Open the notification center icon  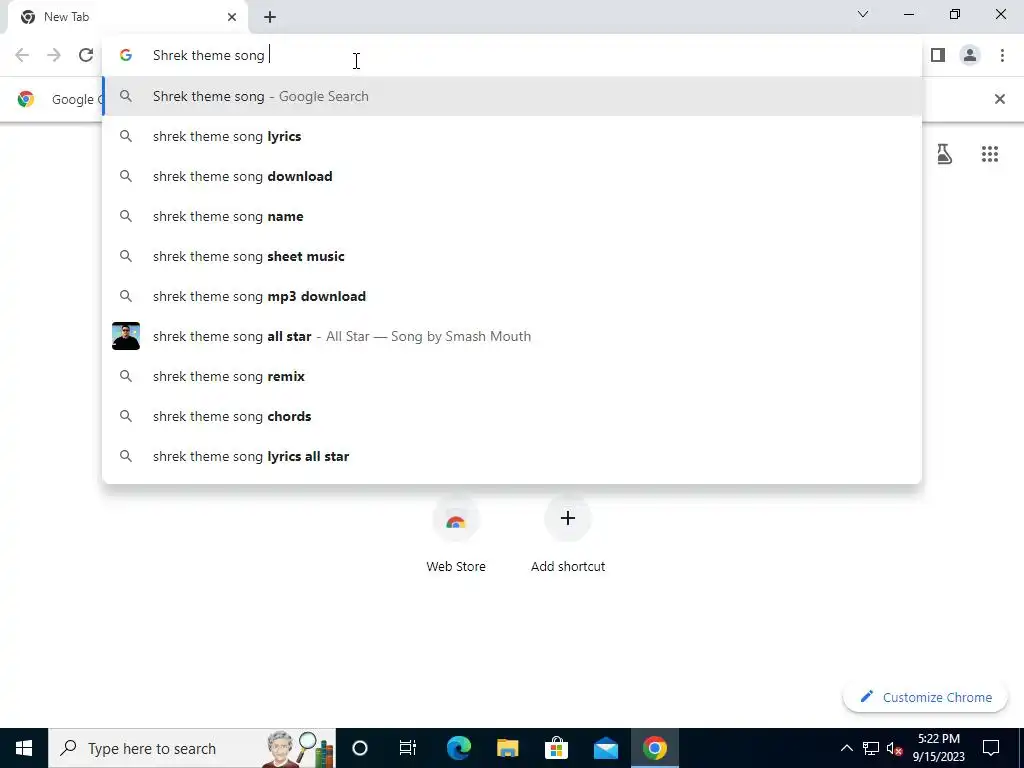tap(991, 748)
